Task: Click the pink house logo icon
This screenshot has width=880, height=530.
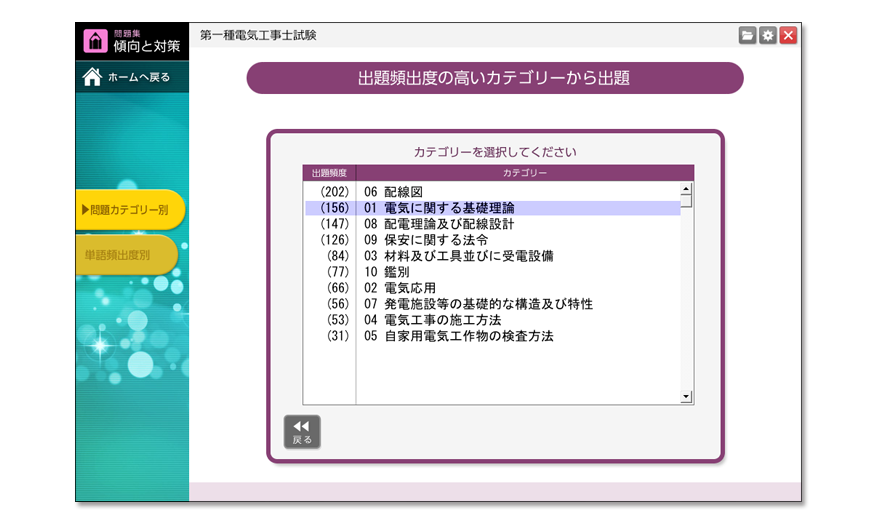Action: point(95,40)
